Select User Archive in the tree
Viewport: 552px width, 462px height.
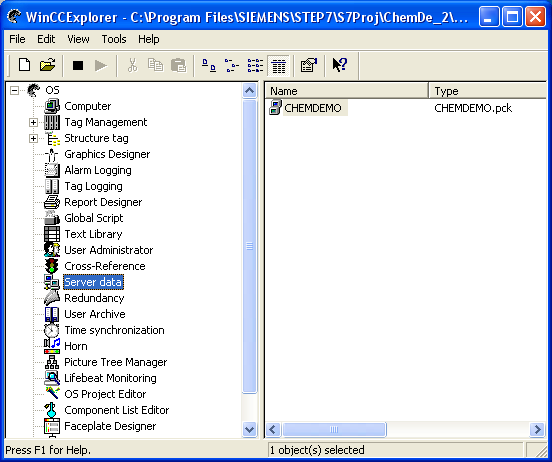click(x=95, y=314)
